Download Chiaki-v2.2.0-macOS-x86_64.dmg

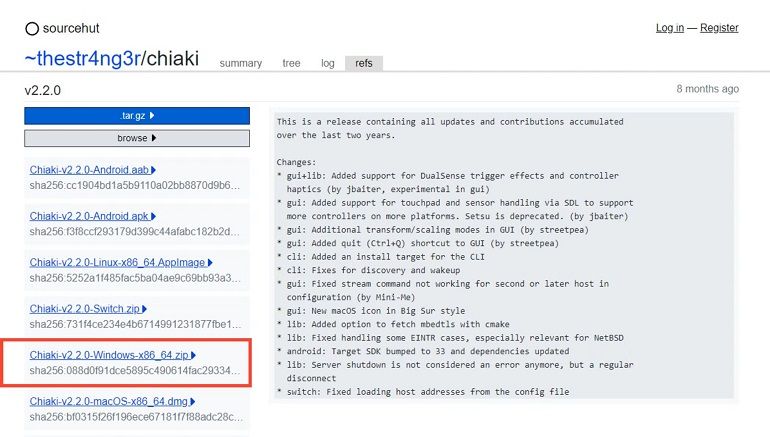pyautogui.click(x=109, y=402)
